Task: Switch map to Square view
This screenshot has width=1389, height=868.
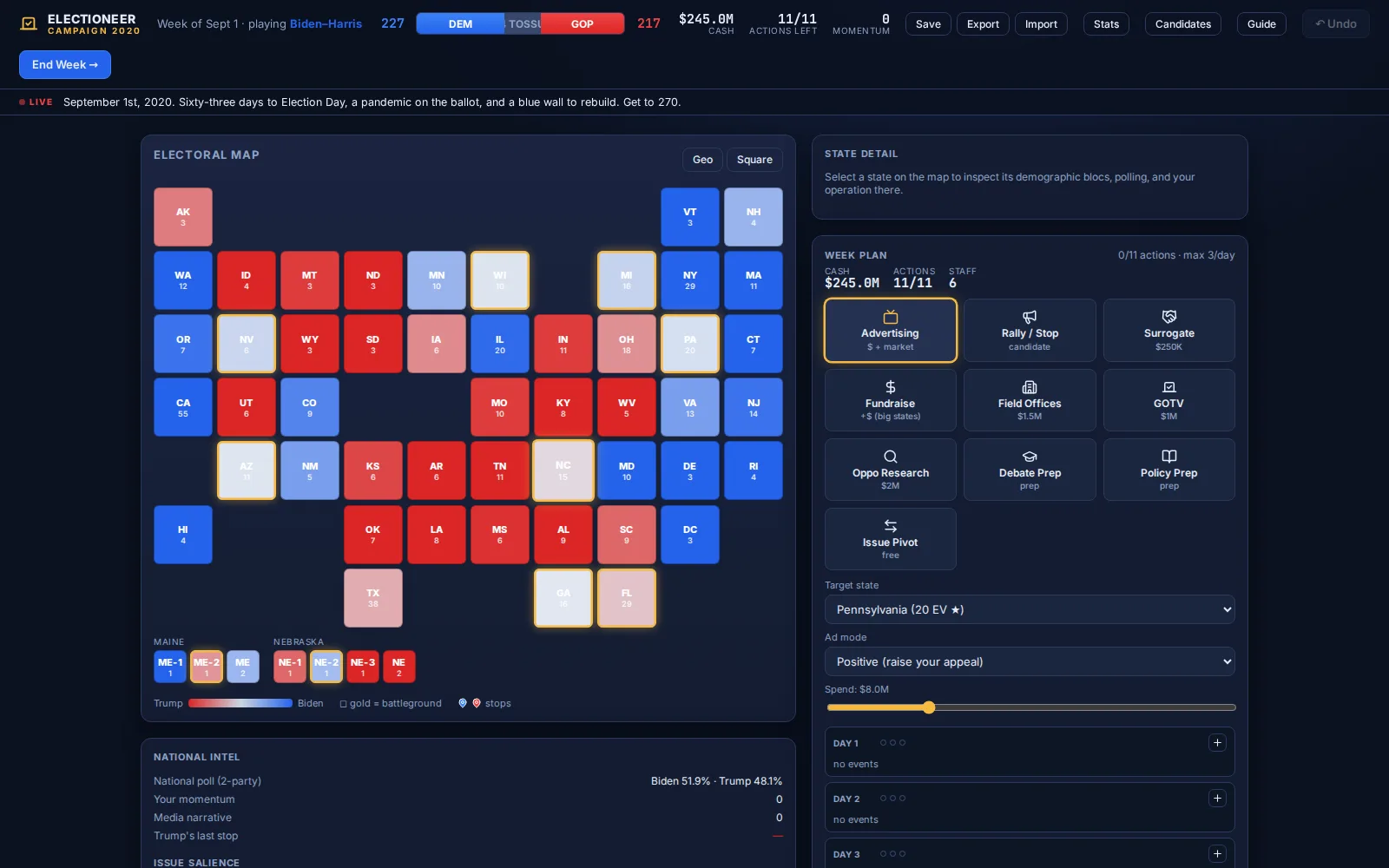Action: pyautogui.click(x=754, y=160)
